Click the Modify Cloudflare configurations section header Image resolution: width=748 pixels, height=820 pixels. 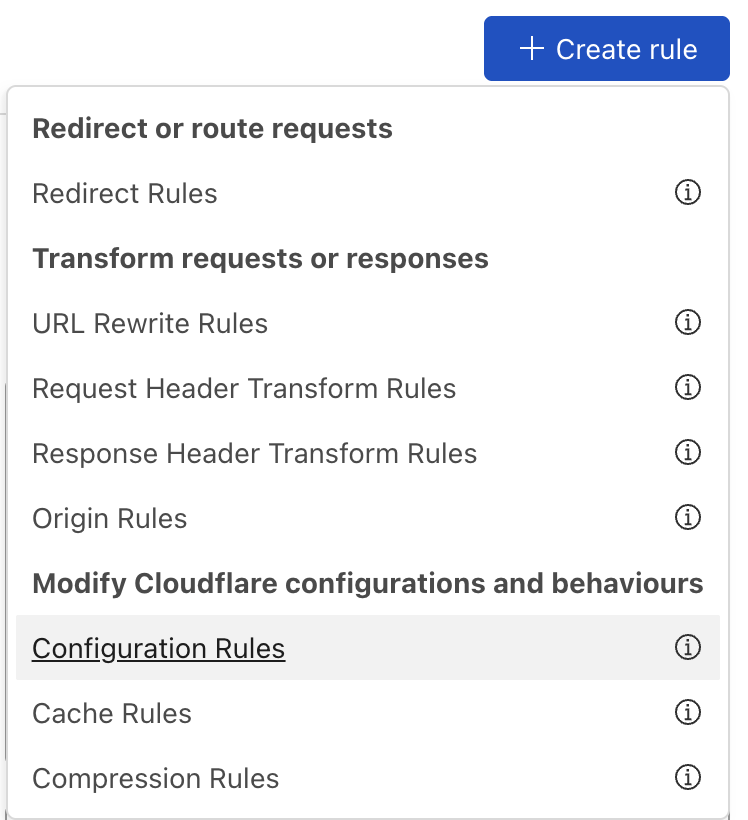tap(368, 583)
